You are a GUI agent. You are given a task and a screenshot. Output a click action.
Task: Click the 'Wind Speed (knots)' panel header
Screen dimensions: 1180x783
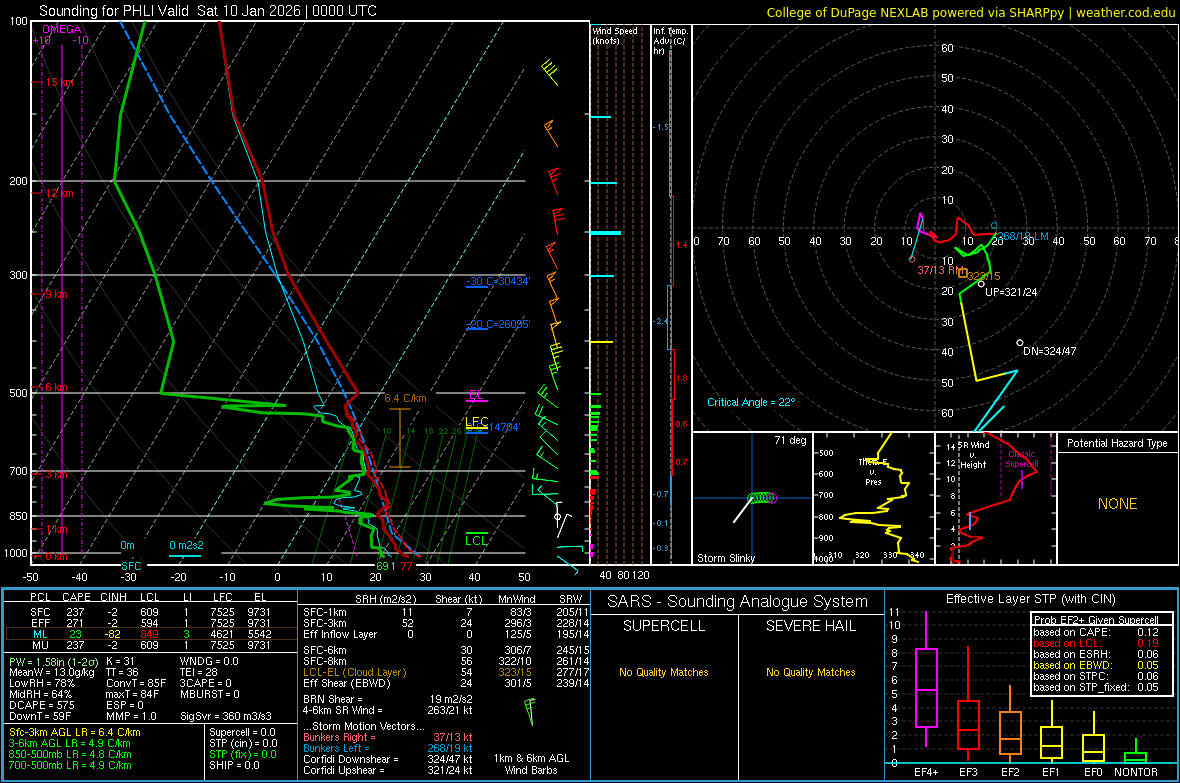click(x=615, y=35)
